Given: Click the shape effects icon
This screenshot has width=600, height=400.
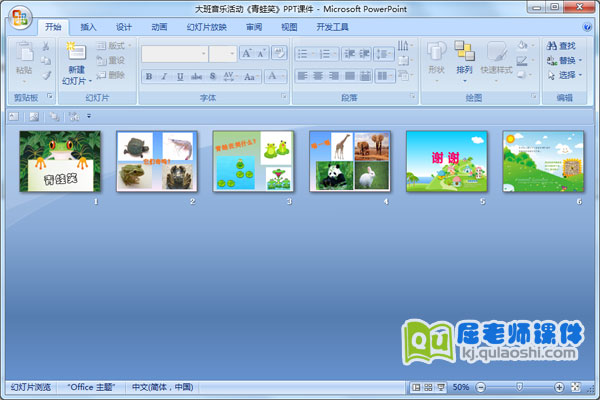Looking at the screenshot, I should click(522, 75).
